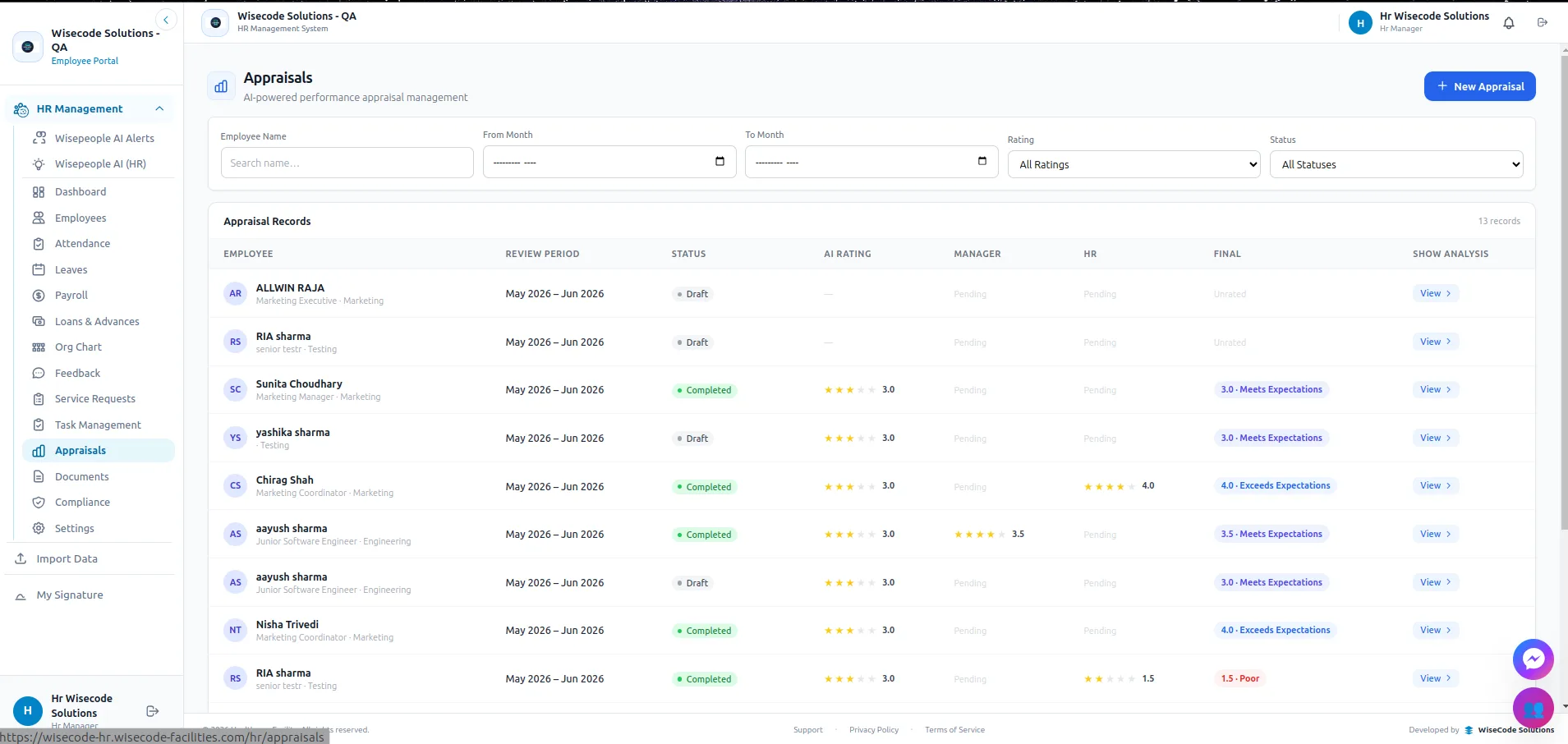Click the Wisecode Solutions logo in header
Screen dimensions: 1568x744
coord(215,22)
